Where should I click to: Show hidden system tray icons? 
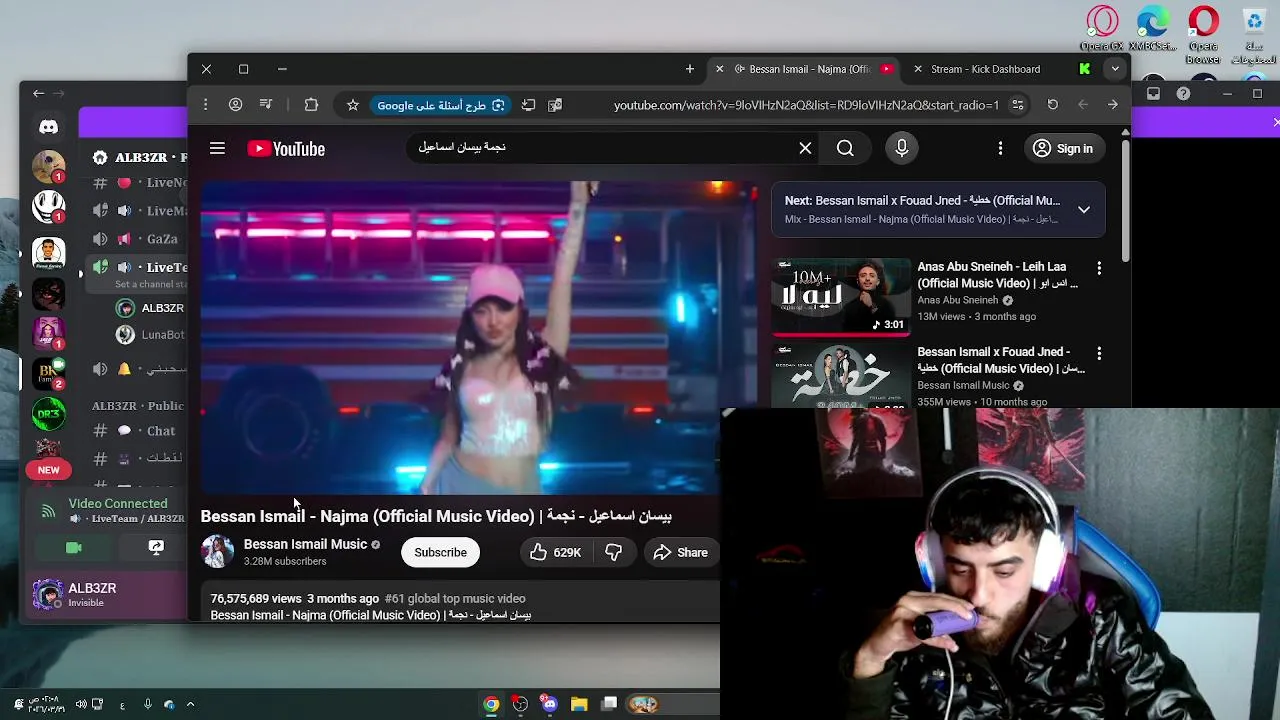(190, 704)
